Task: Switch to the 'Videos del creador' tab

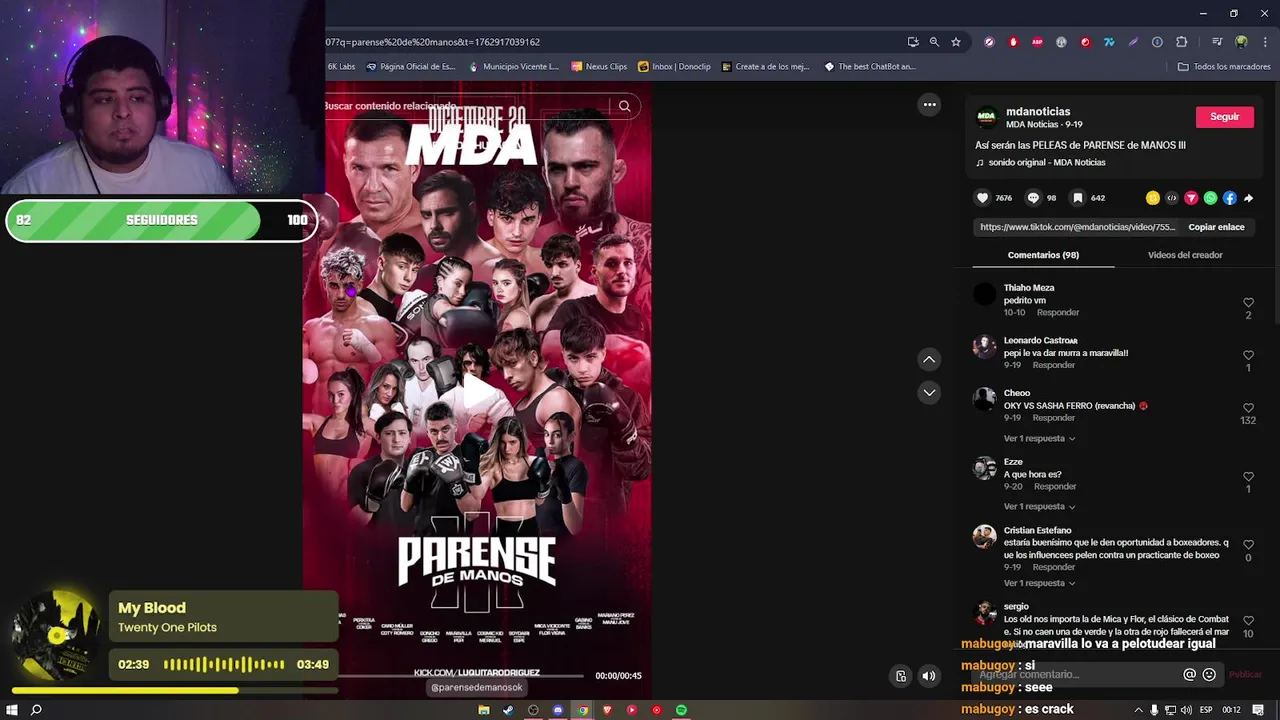Action: [1185, 255]
